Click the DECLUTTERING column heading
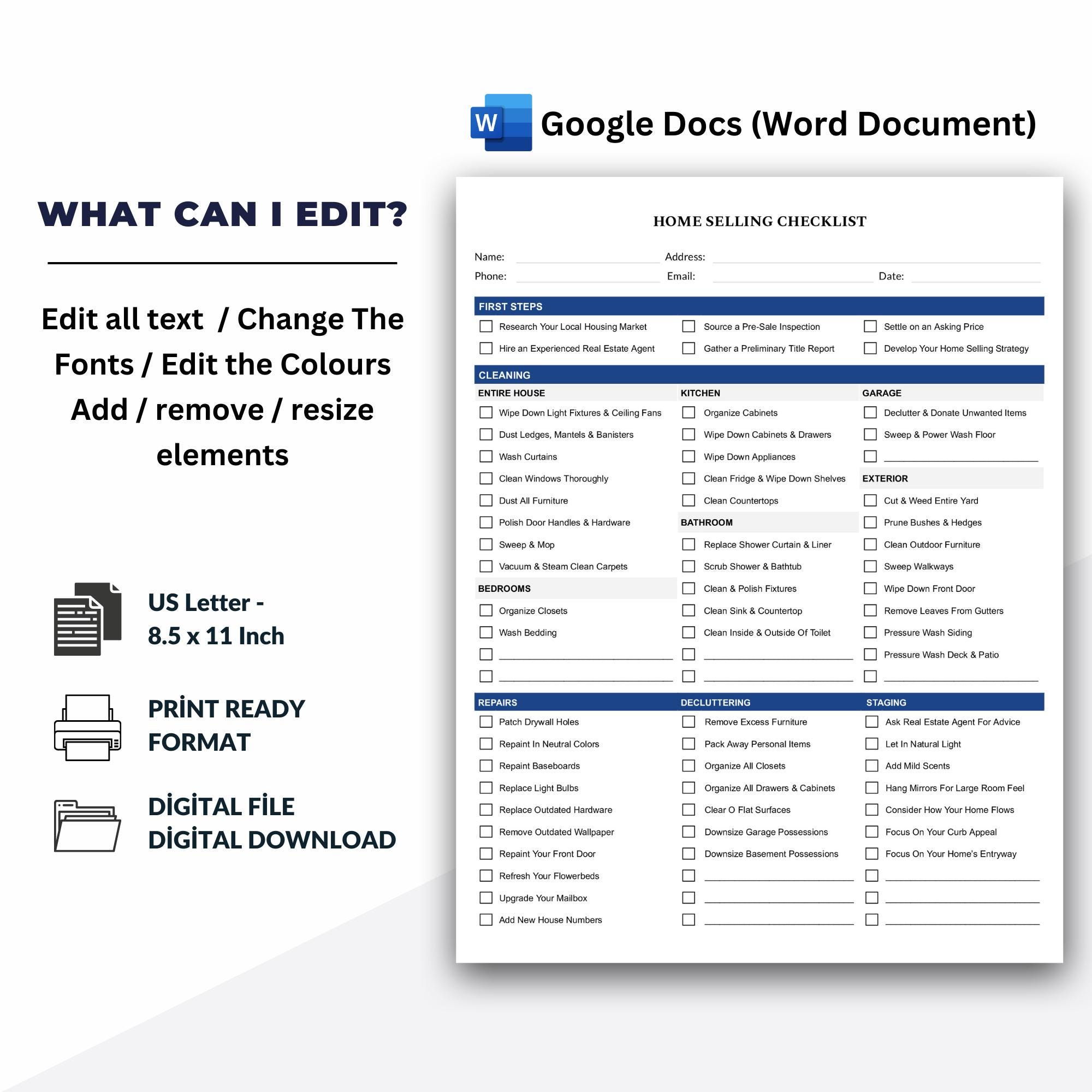 coord(716,703)
